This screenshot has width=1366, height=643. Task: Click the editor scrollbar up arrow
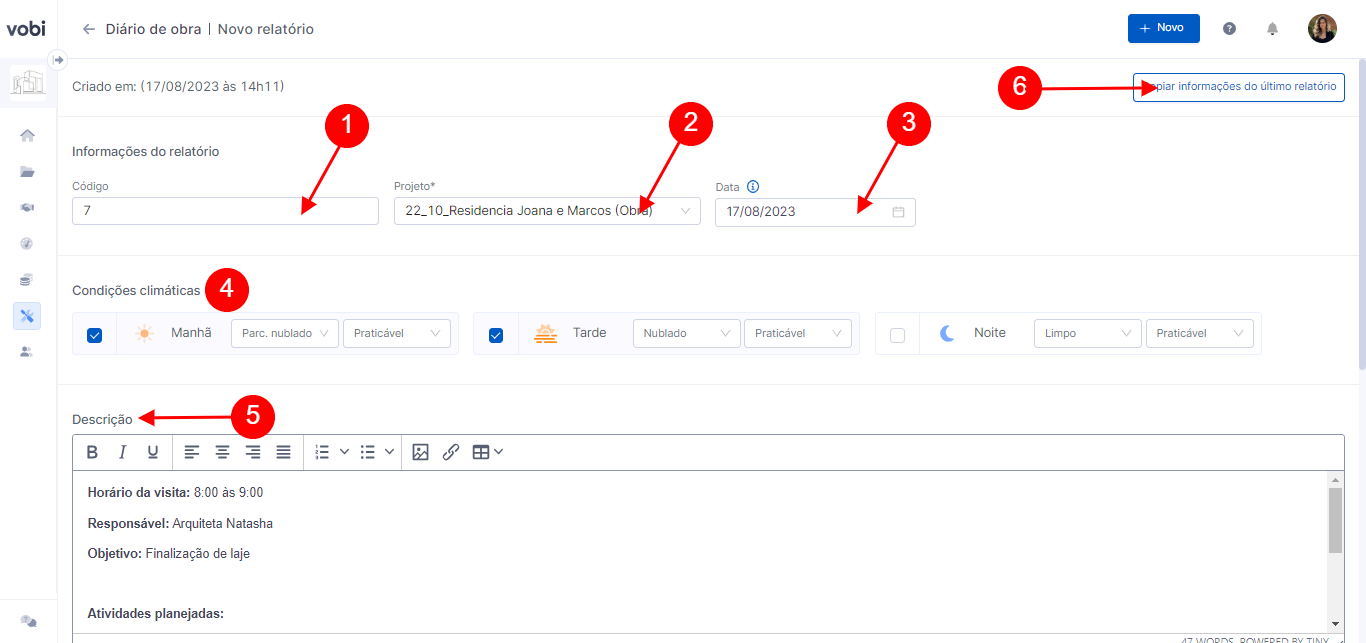[x=1335, y=480]
